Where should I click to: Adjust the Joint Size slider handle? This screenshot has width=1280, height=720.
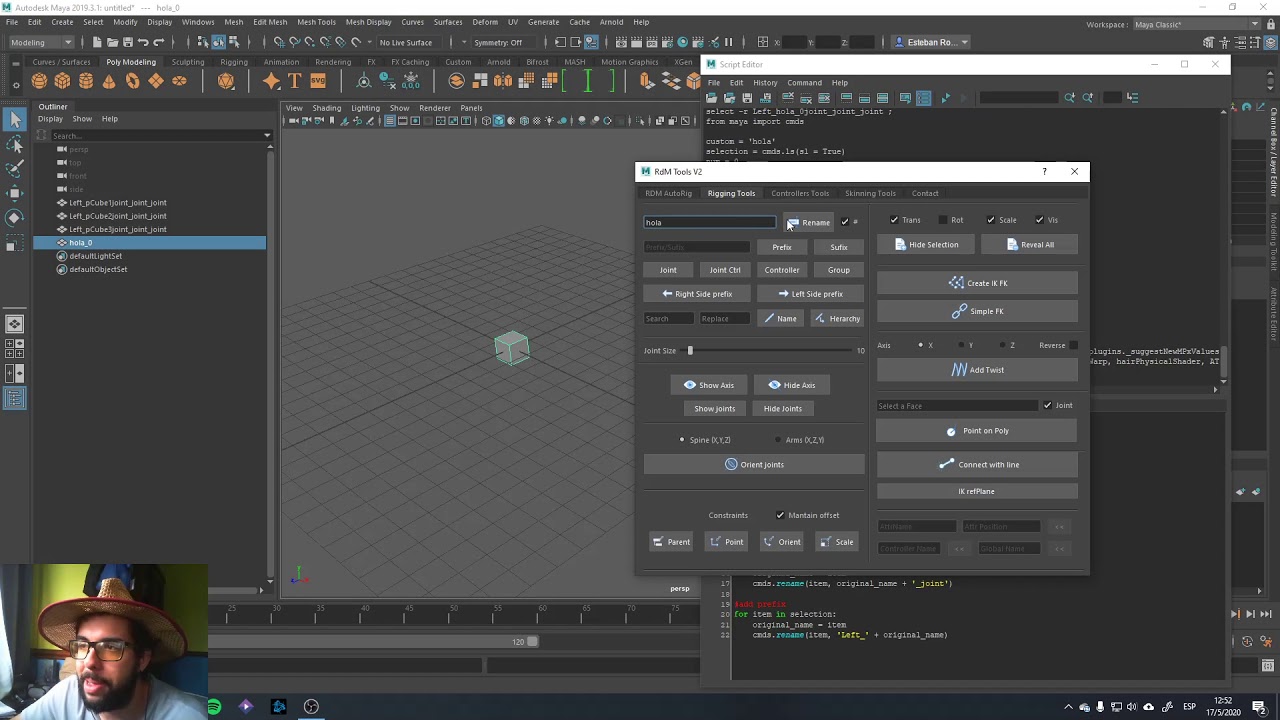[689, 350]
